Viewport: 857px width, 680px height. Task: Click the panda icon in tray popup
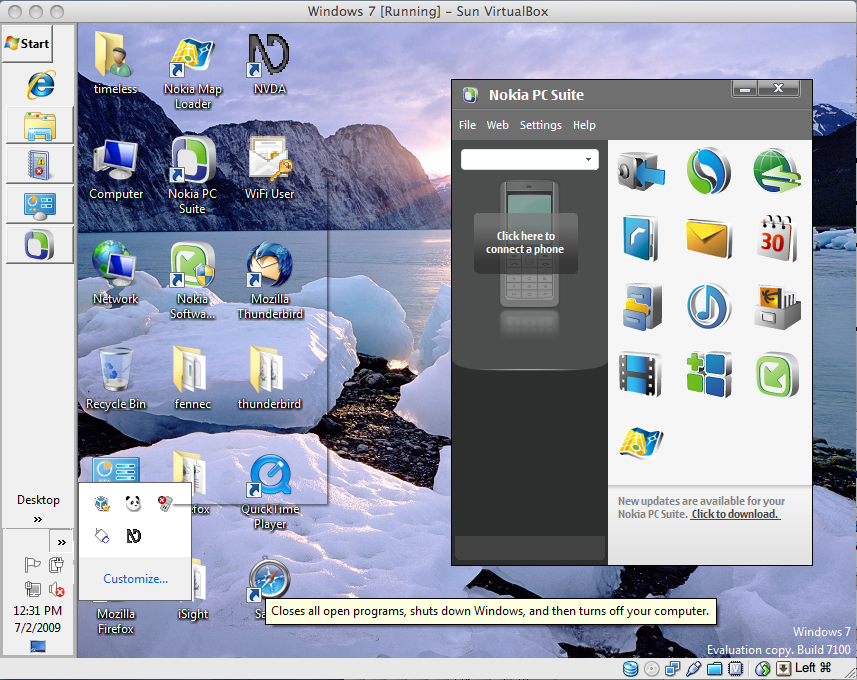click(x=133, y=503)
